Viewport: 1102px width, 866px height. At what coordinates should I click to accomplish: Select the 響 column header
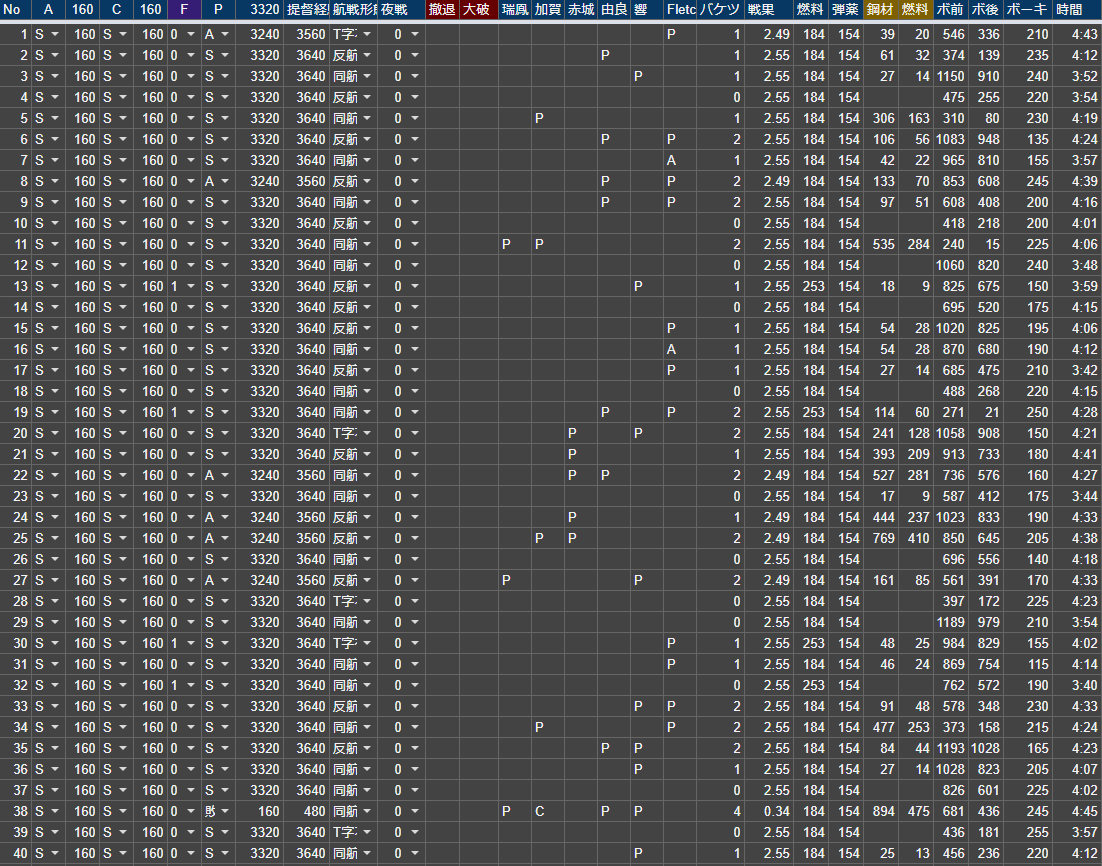coord(647,10)
